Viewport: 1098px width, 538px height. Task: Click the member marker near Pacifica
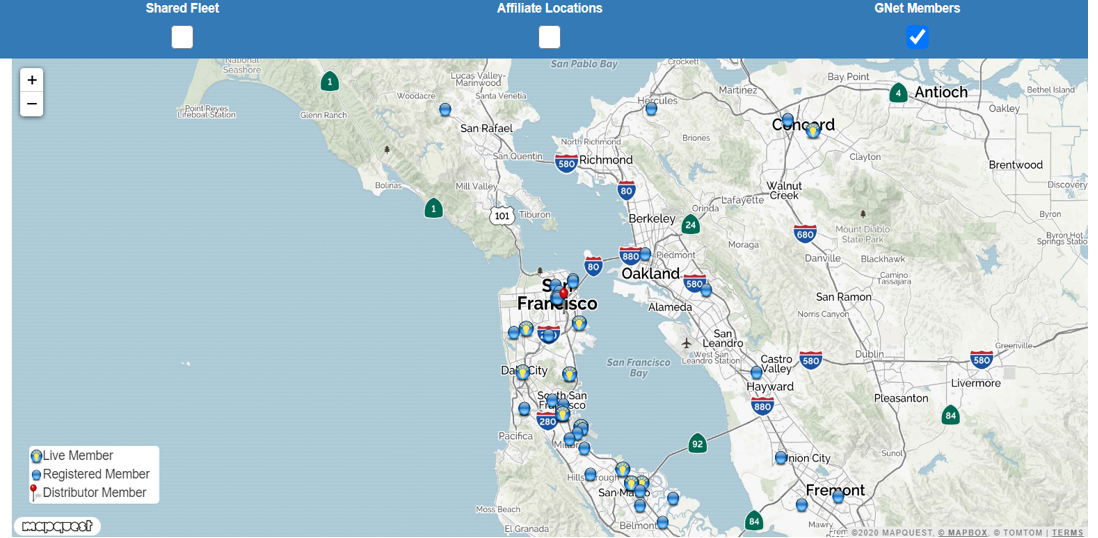(524, 409)
